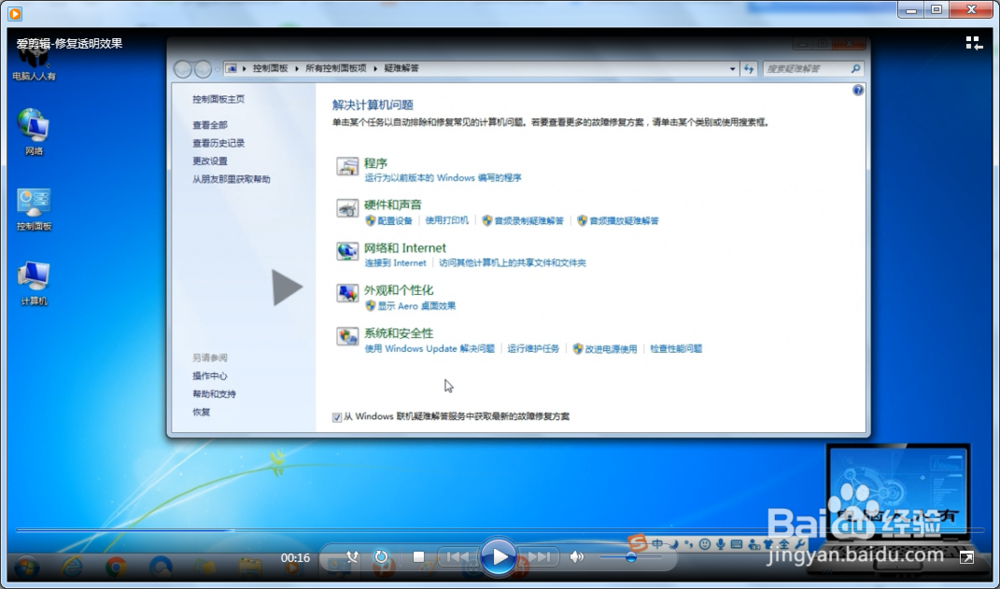Open 使用 Windows Update 解决问题
Viewport: 1000px width, 589px height.
pyautogui.click(x=430, y=349)
